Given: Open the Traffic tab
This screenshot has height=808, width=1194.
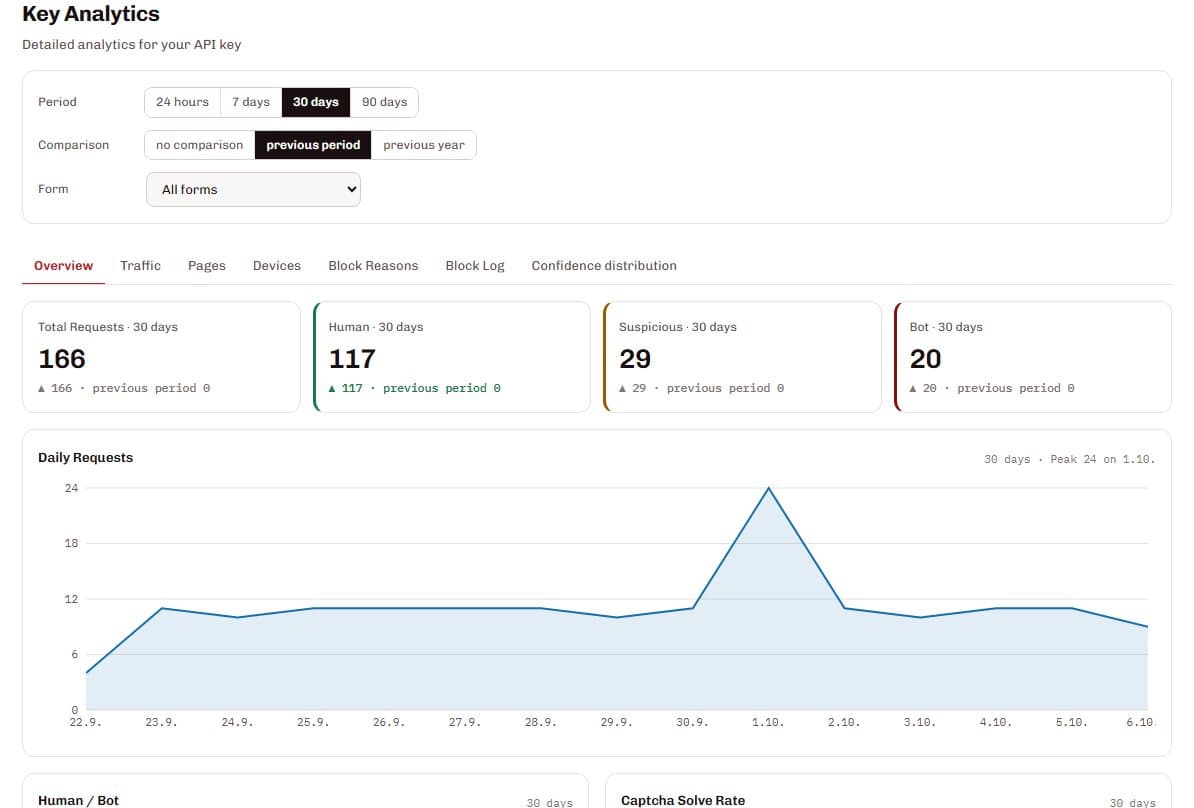Looking at the screenshot, I should click(140, 266).
